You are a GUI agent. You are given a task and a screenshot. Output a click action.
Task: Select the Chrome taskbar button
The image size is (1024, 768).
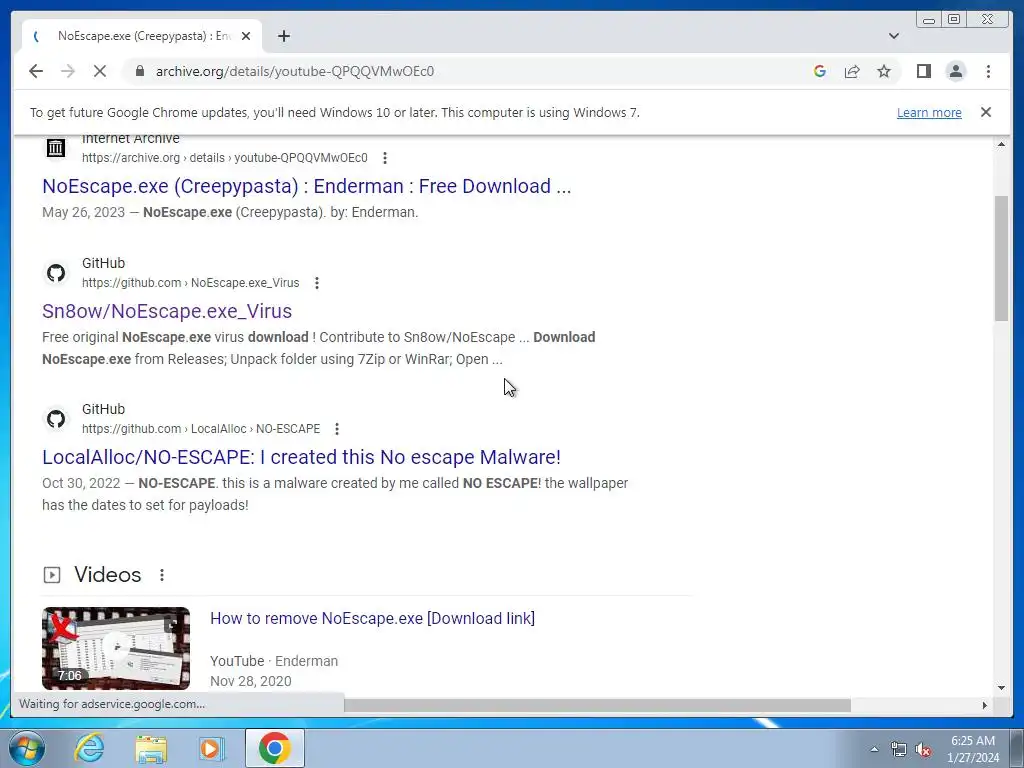coord(275,748)
